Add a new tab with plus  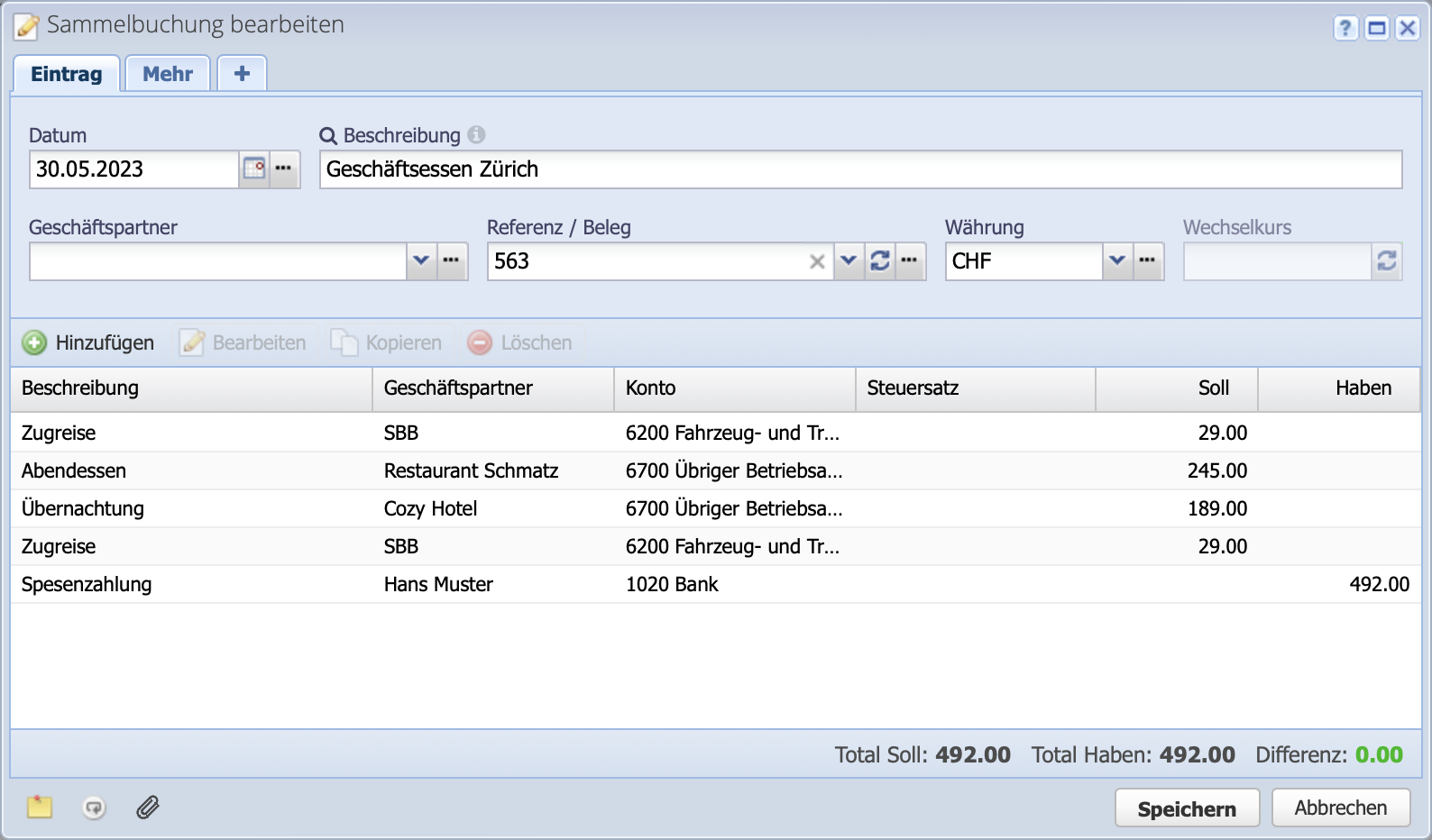(x=242, y=74)
